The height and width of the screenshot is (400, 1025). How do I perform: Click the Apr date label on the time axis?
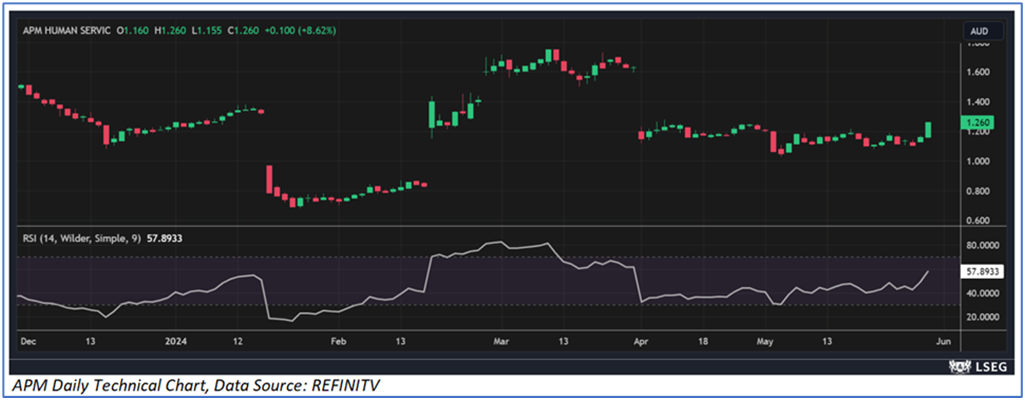(643, 341)
